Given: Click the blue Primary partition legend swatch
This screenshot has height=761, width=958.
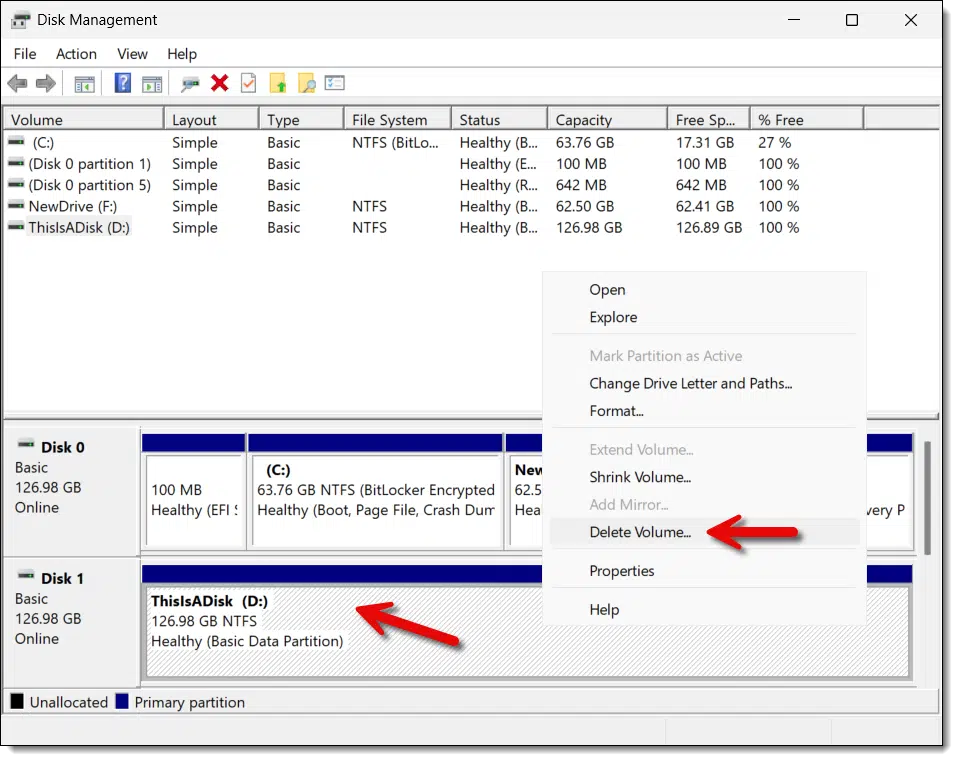Looking at the screenshot, I should pos(122,701).
